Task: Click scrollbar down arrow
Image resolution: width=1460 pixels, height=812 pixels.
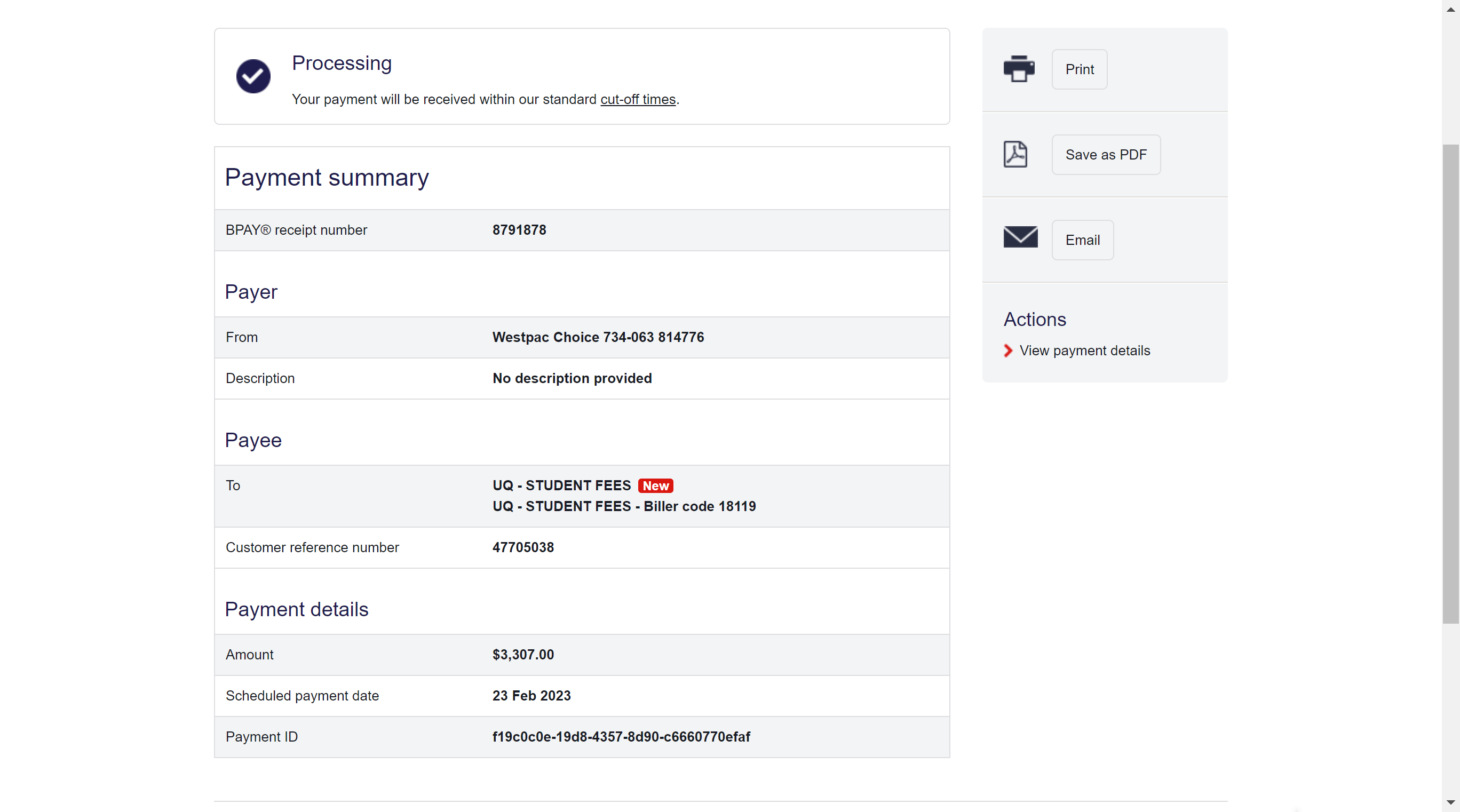Action: click(x=1450, y=802)
